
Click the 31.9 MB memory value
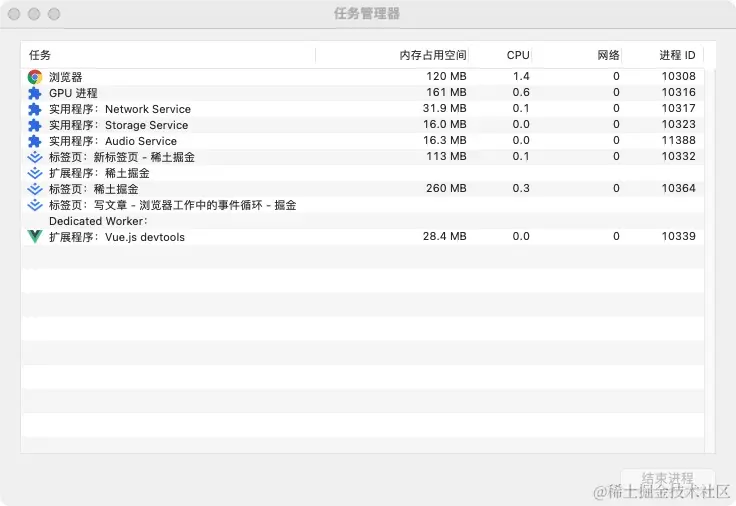point(445,108)
